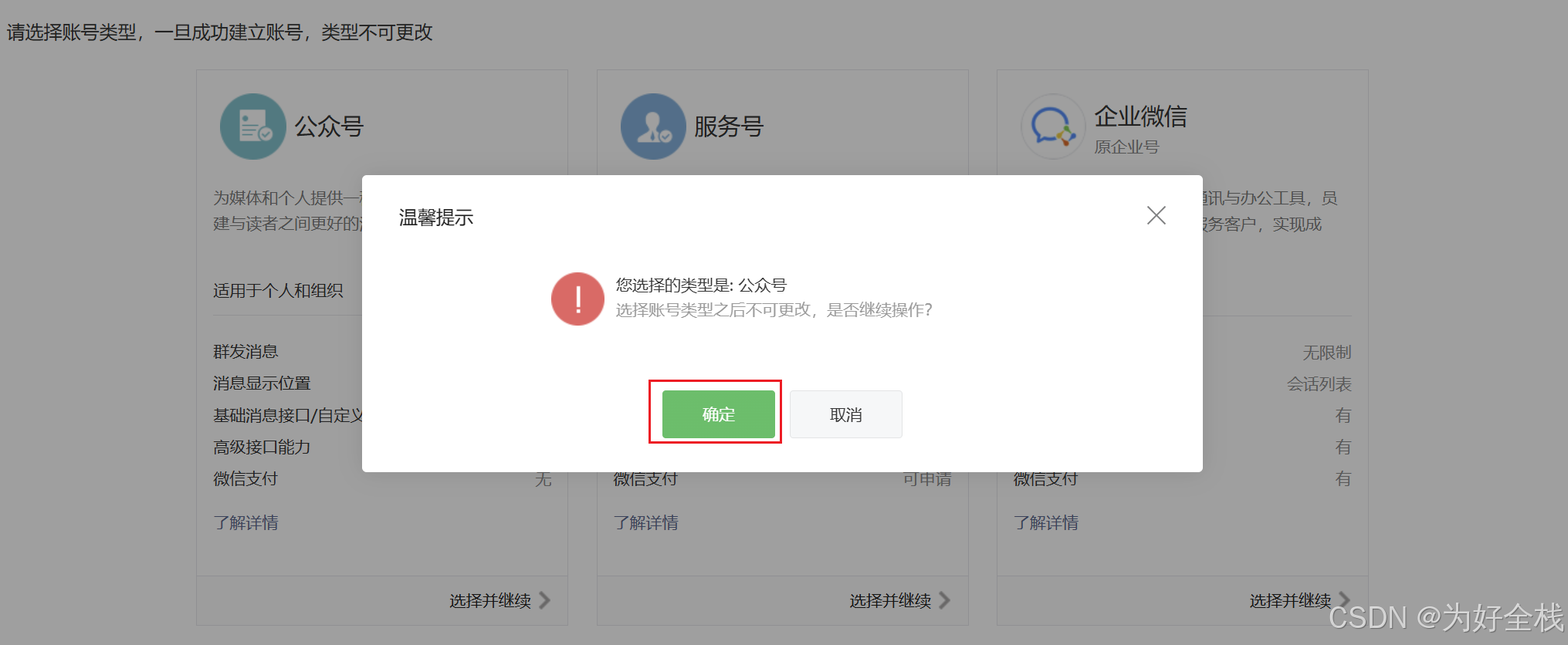Open 了解详情 under the 公众号 card

click(246, 522)
